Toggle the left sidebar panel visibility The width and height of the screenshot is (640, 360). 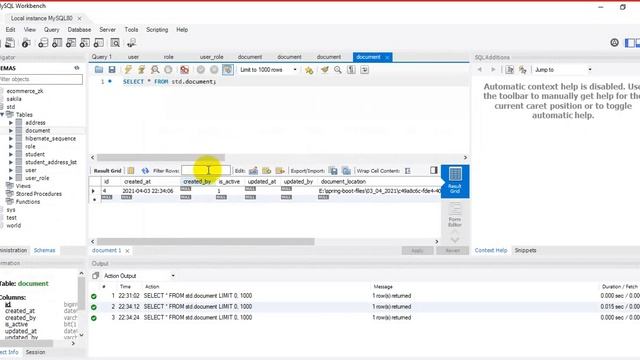click(630, 42)
